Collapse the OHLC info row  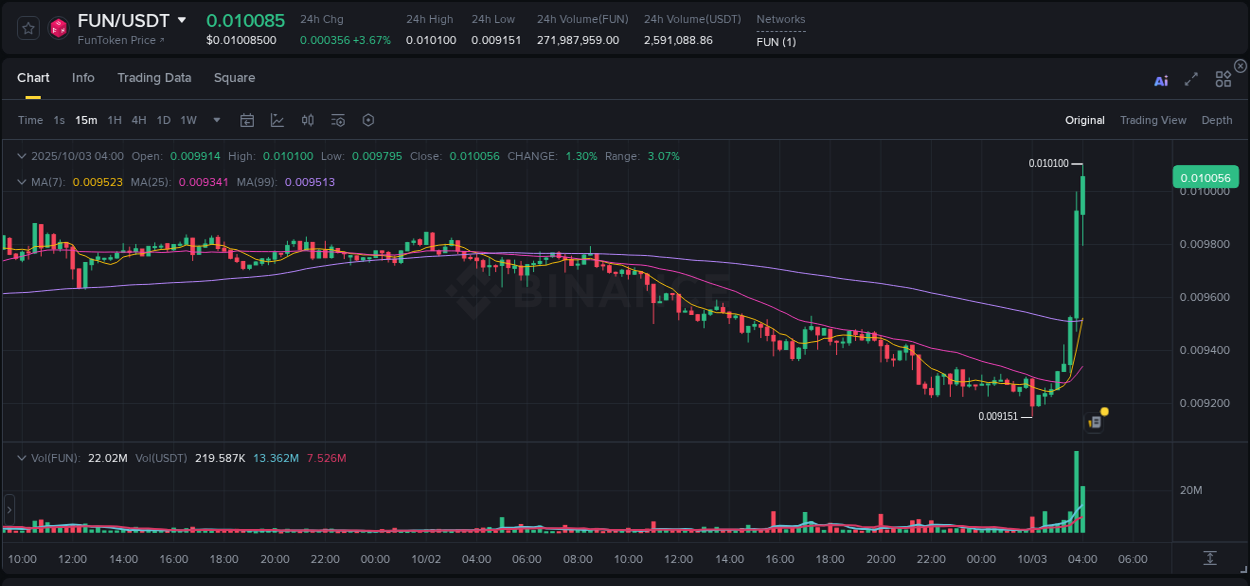click(22, 156)
